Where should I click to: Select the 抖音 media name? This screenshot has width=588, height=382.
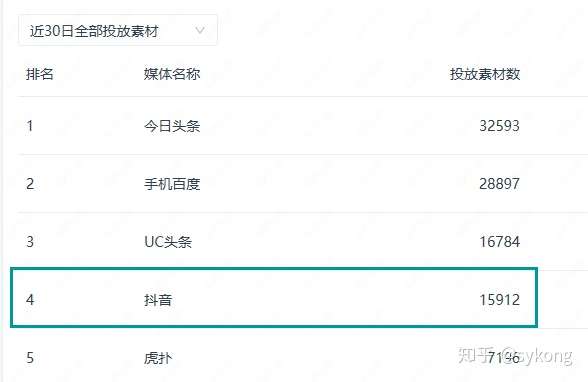pyautogui.click(x=158, y=300)
